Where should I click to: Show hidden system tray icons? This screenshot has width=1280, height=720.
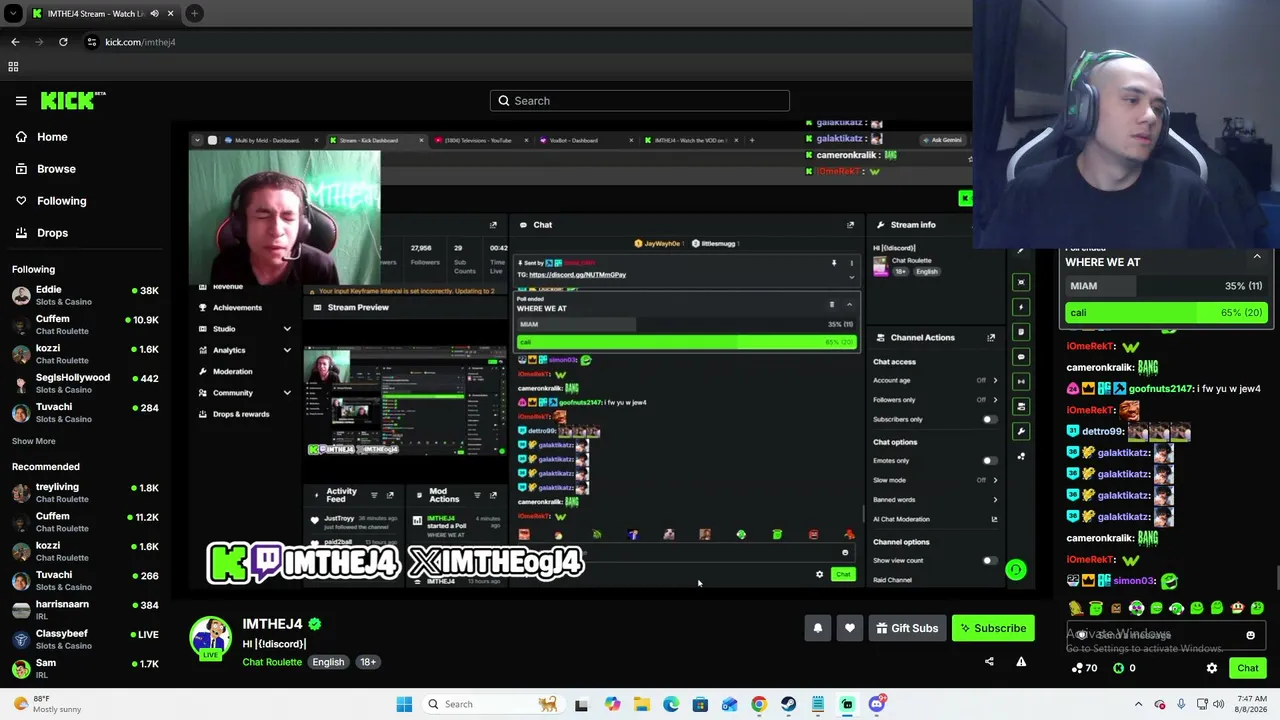click(1138, 704)
